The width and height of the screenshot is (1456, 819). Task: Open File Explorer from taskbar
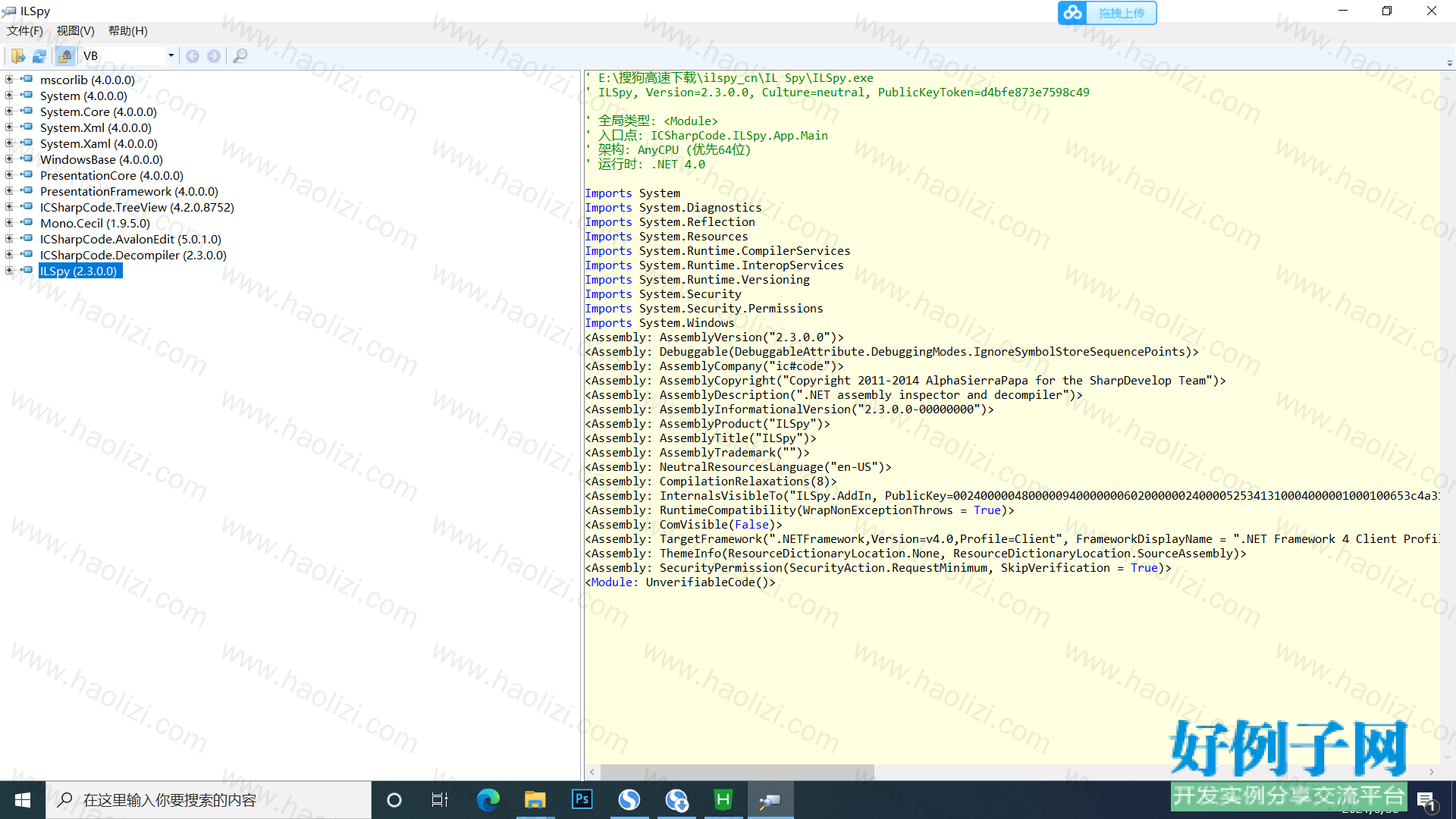click(535, 800)
